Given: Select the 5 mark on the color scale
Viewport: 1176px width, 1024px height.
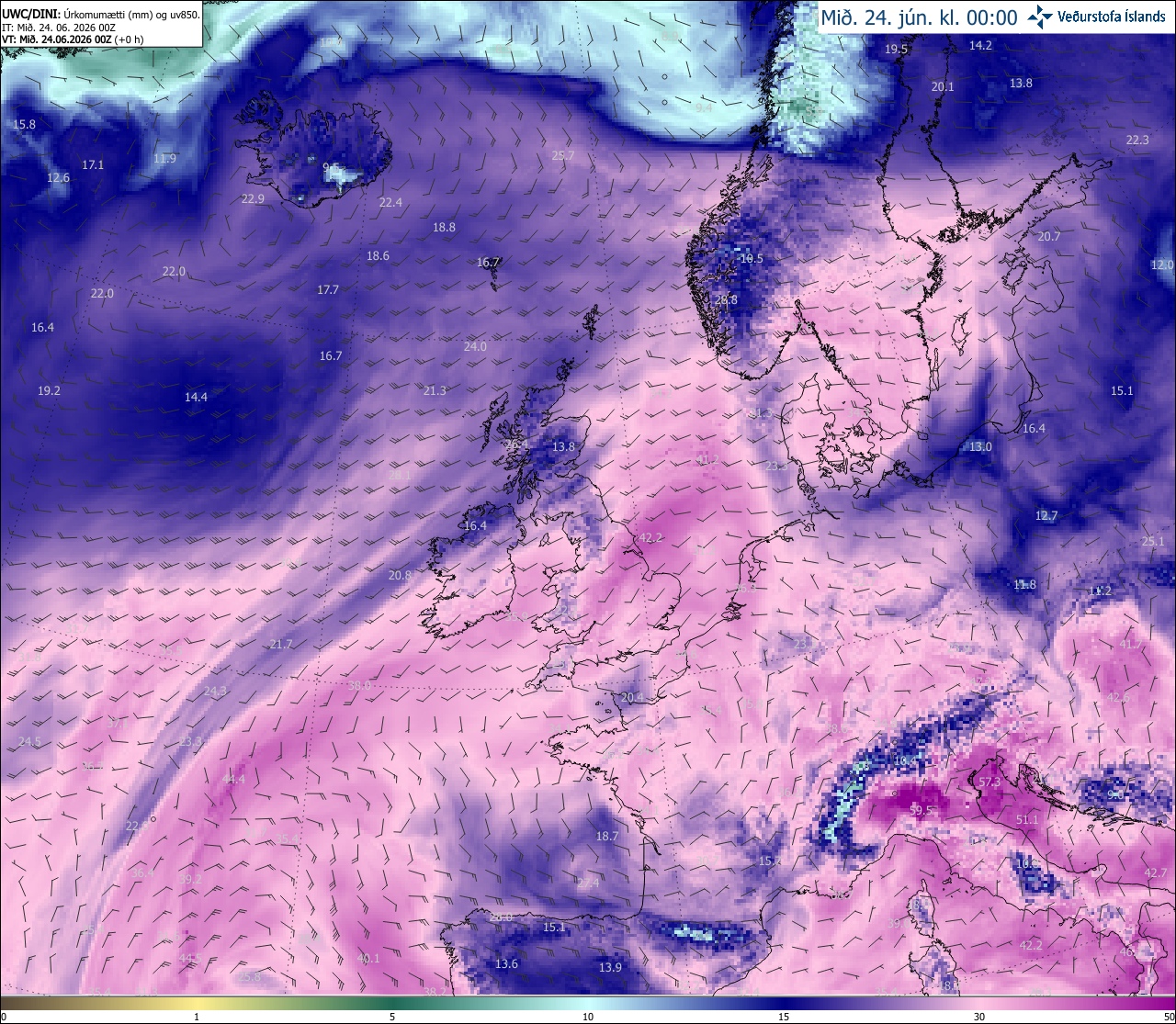Looking at the screenshot, I should click(x=392, y=1017).
